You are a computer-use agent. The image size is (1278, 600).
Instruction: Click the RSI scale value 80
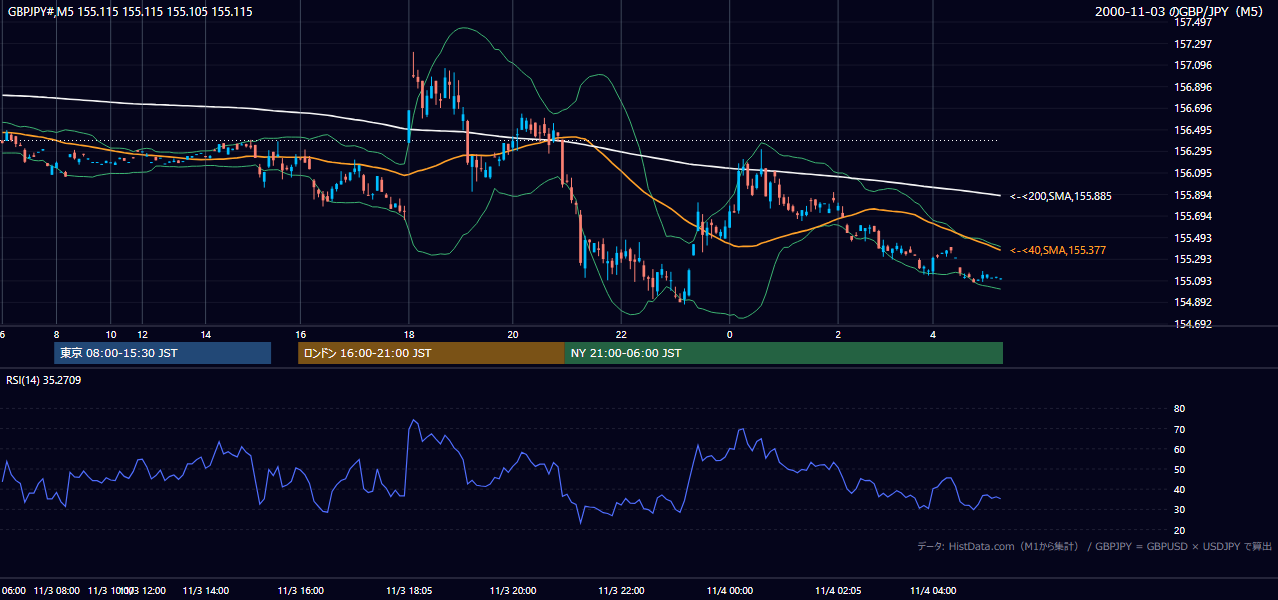[x=1179, y=409]
